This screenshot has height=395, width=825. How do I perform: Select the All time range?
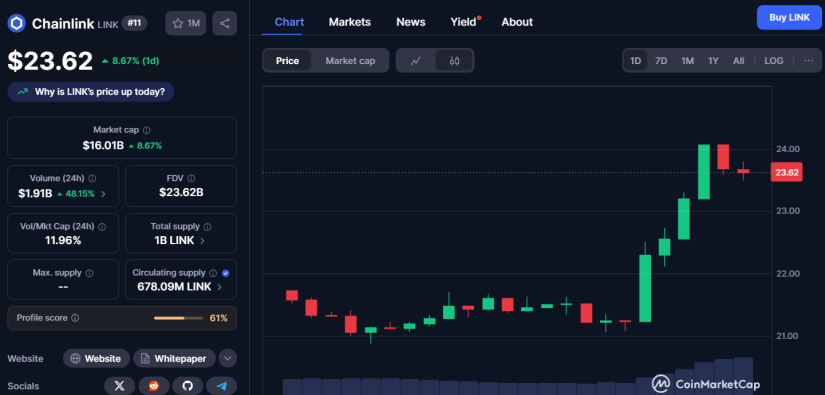click(x=739, y=60)
